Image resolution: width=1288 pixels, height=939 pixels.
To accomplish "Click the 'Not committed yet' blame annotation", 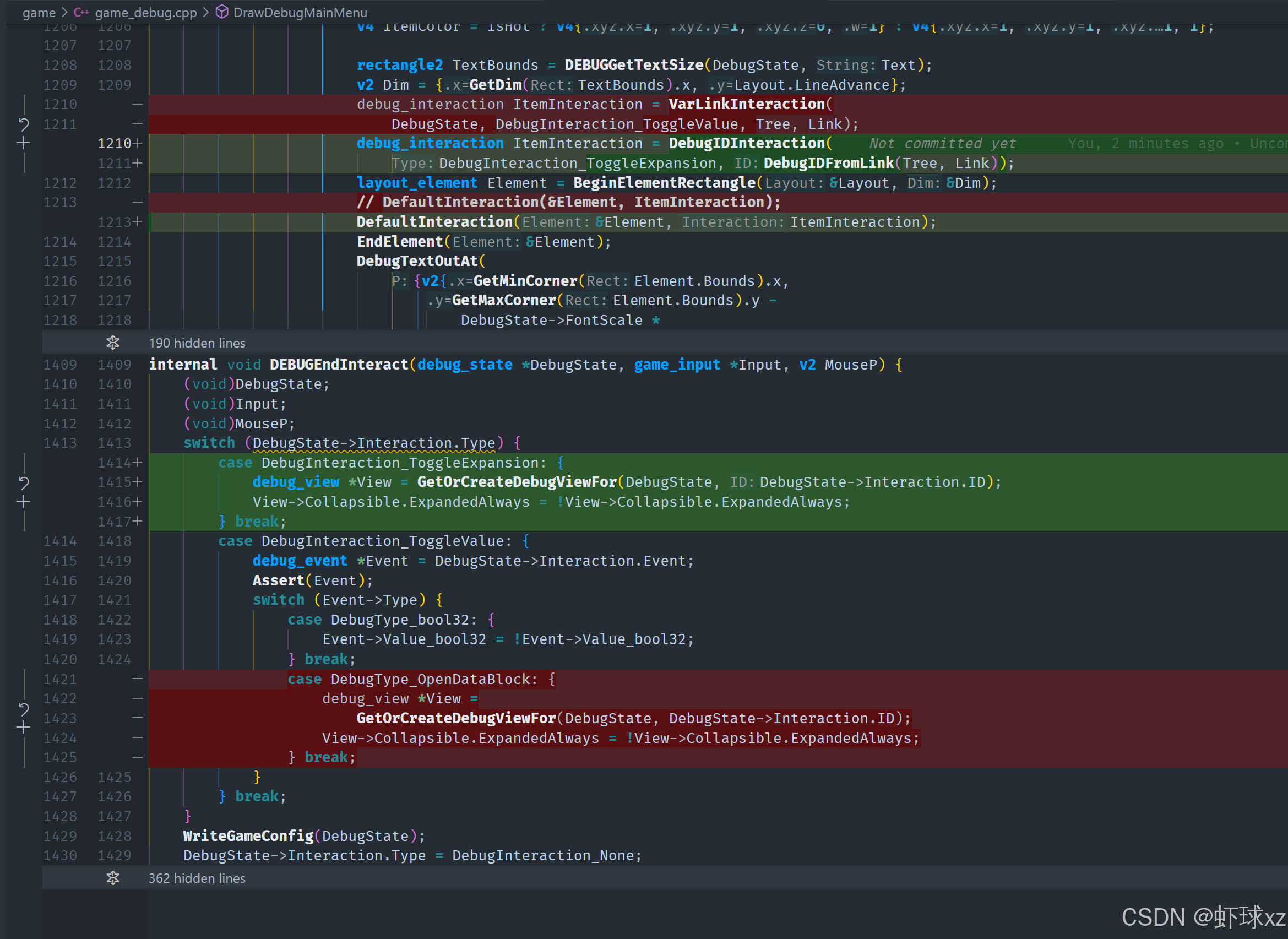I will (942, 143).
